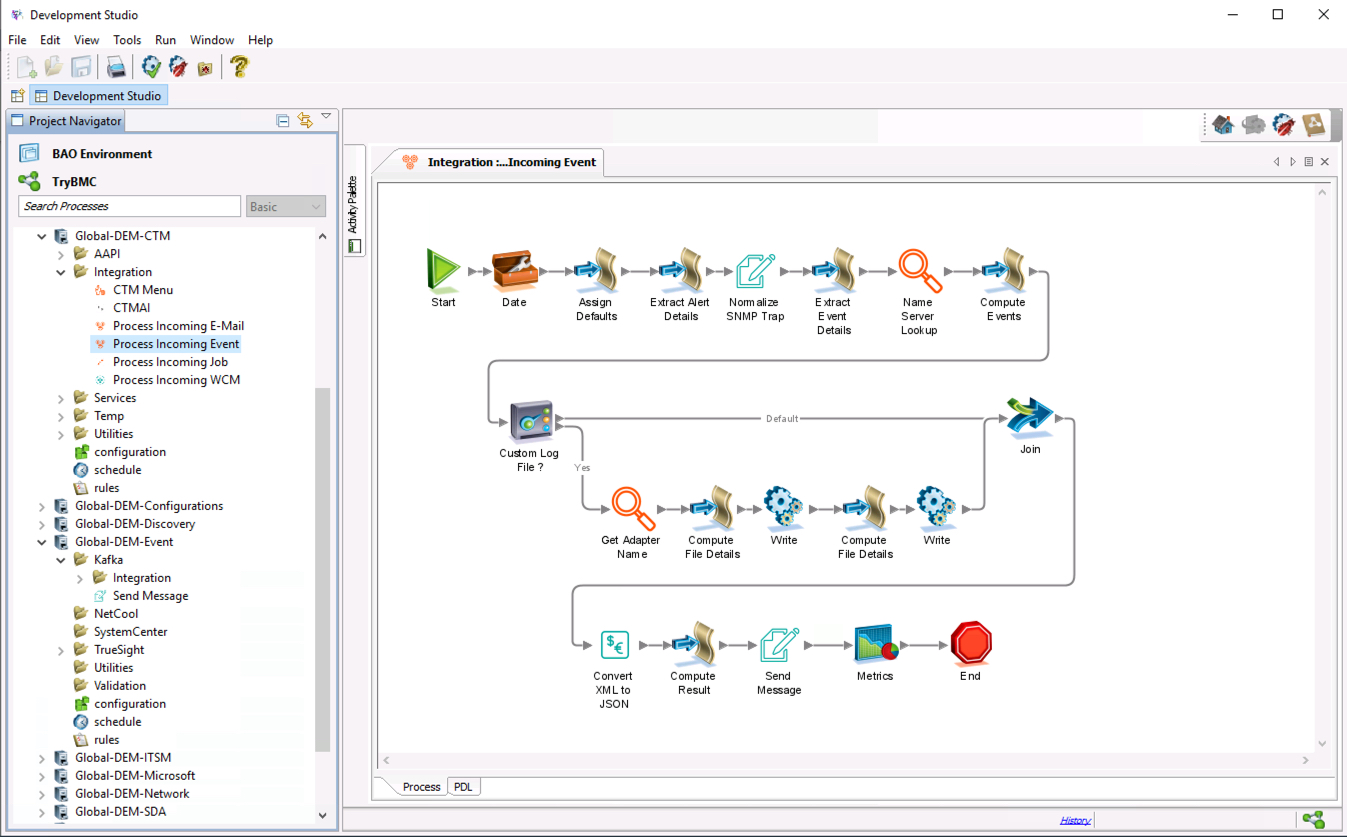The width and height of the screenshot is (1347, 837).
Task: Open help via the yellow question mark
Action: [239, 67]
